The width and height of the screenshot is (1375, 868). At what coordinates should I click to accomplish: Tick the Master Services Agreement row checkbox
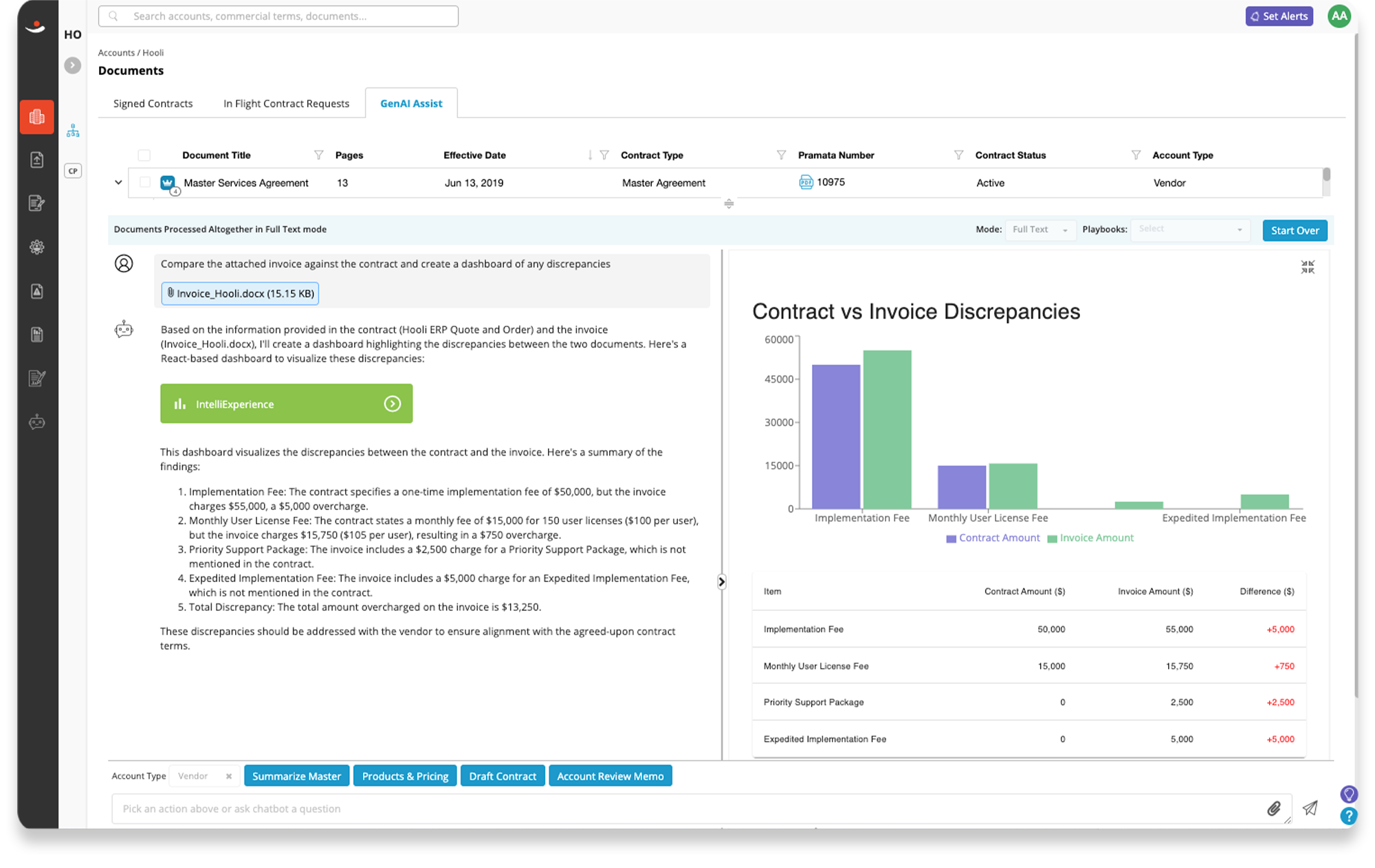pos(144,182)
